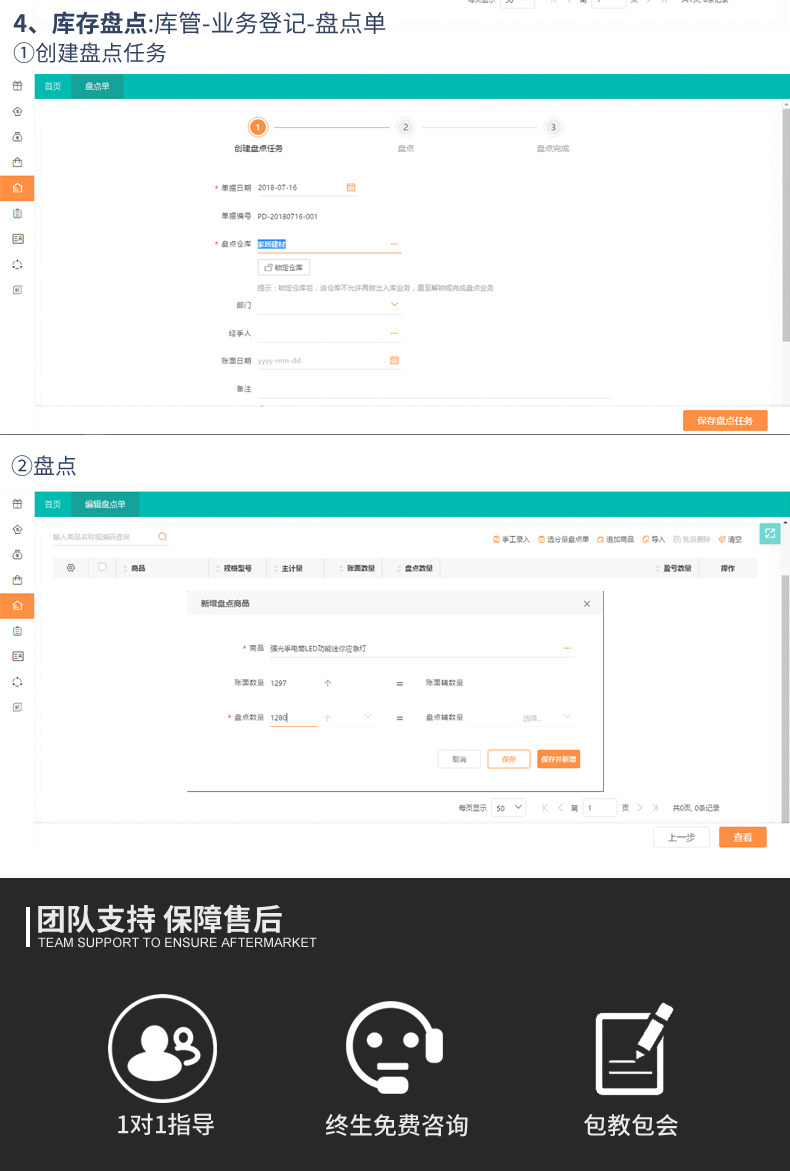Click the 保存 button in dialog
The width and height of the screenshot is (790, 1171).
point(509,759)
